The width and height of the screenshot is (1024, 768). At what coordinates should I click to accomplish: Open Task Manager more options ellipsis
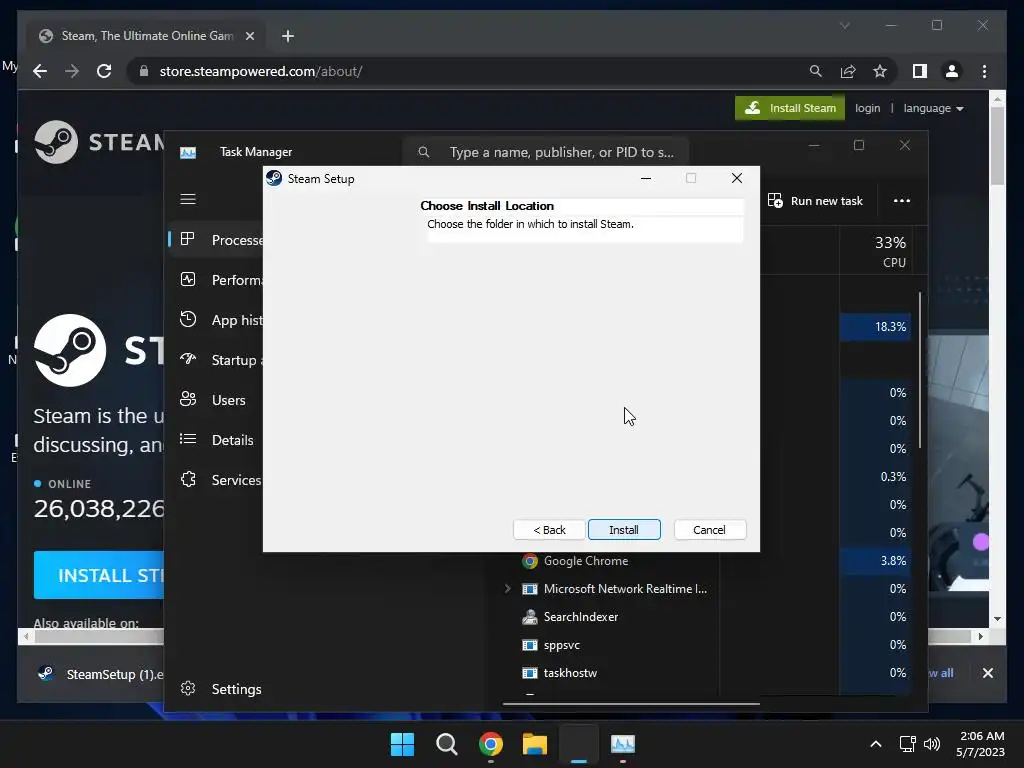coord(901,200)
